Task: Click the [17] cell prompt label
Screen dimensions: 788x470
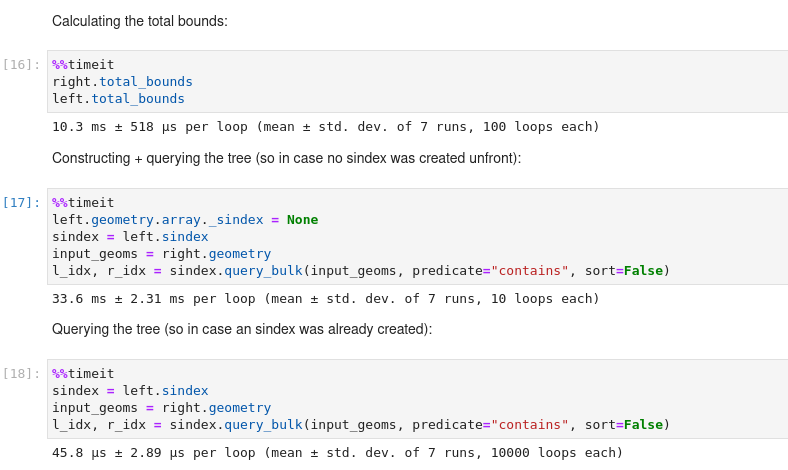Action: 21,203
